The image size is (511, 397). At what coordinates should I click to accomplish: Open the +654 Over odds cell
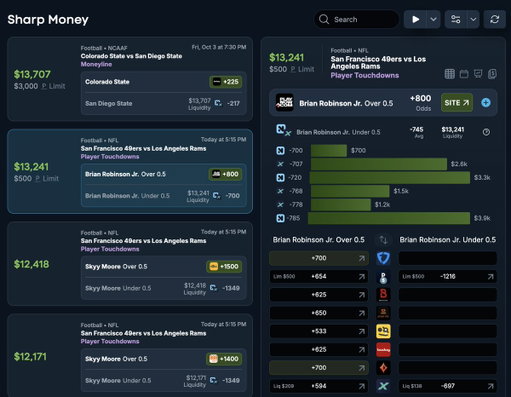point(319,277)
